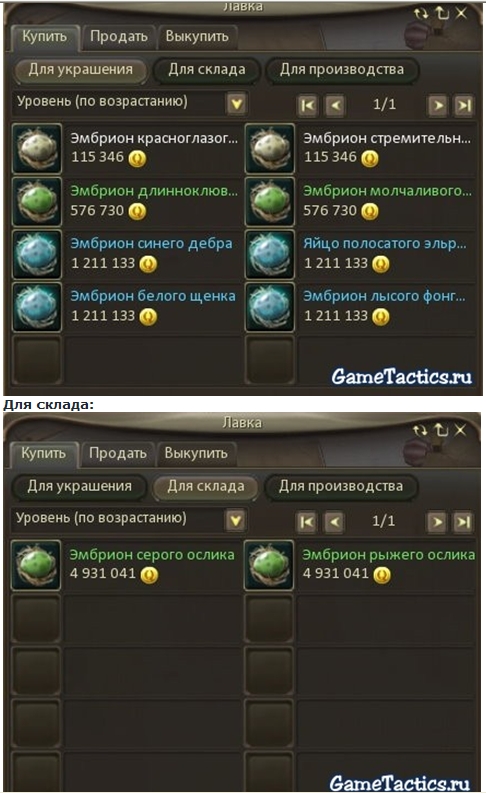Choose the Эмбрион рыжего ослика egg icon
The width and height of the screenshot is (486, 793).
click(x=269, y=565)
